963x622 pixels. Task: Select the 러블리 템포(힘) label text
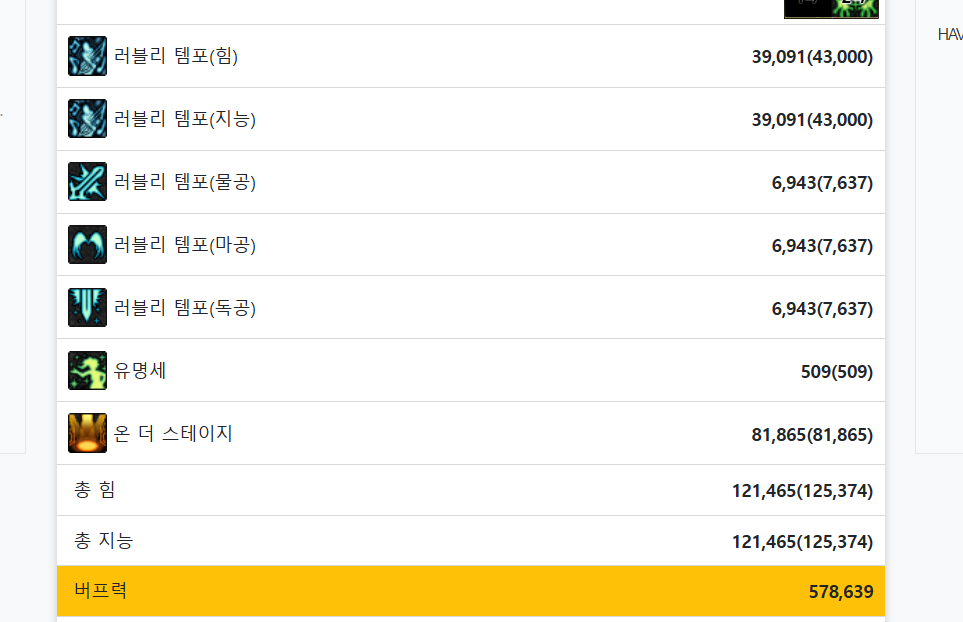coord(176,56)
